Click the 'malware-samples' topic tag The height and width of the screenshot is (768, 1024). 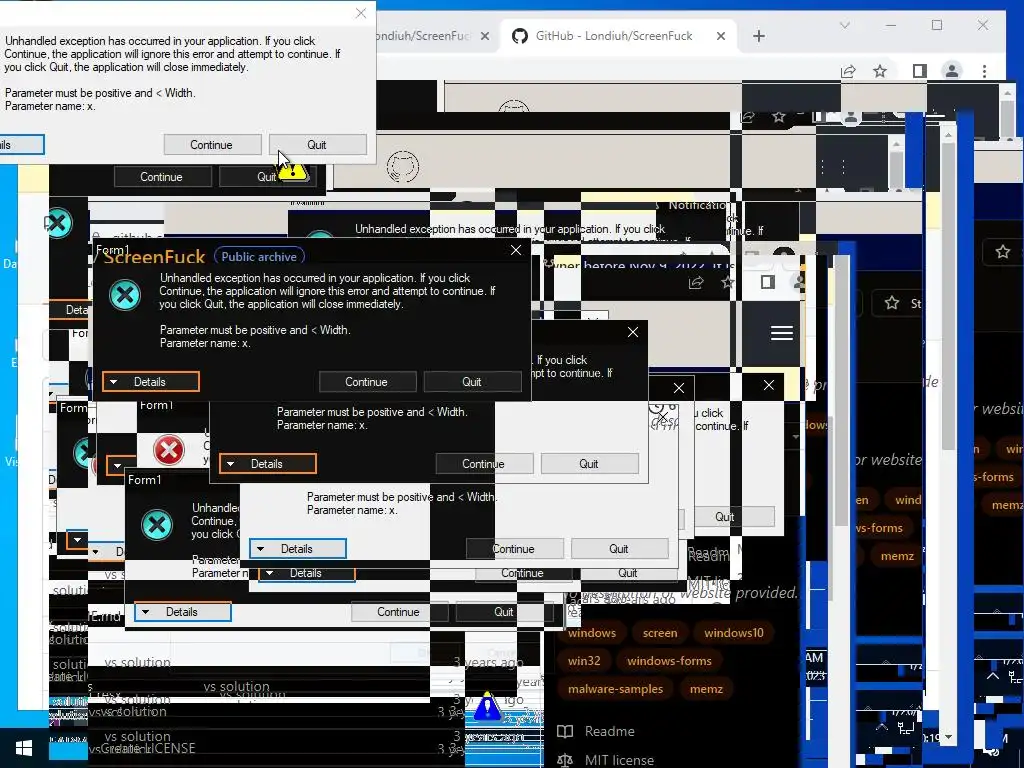(615, 689)
